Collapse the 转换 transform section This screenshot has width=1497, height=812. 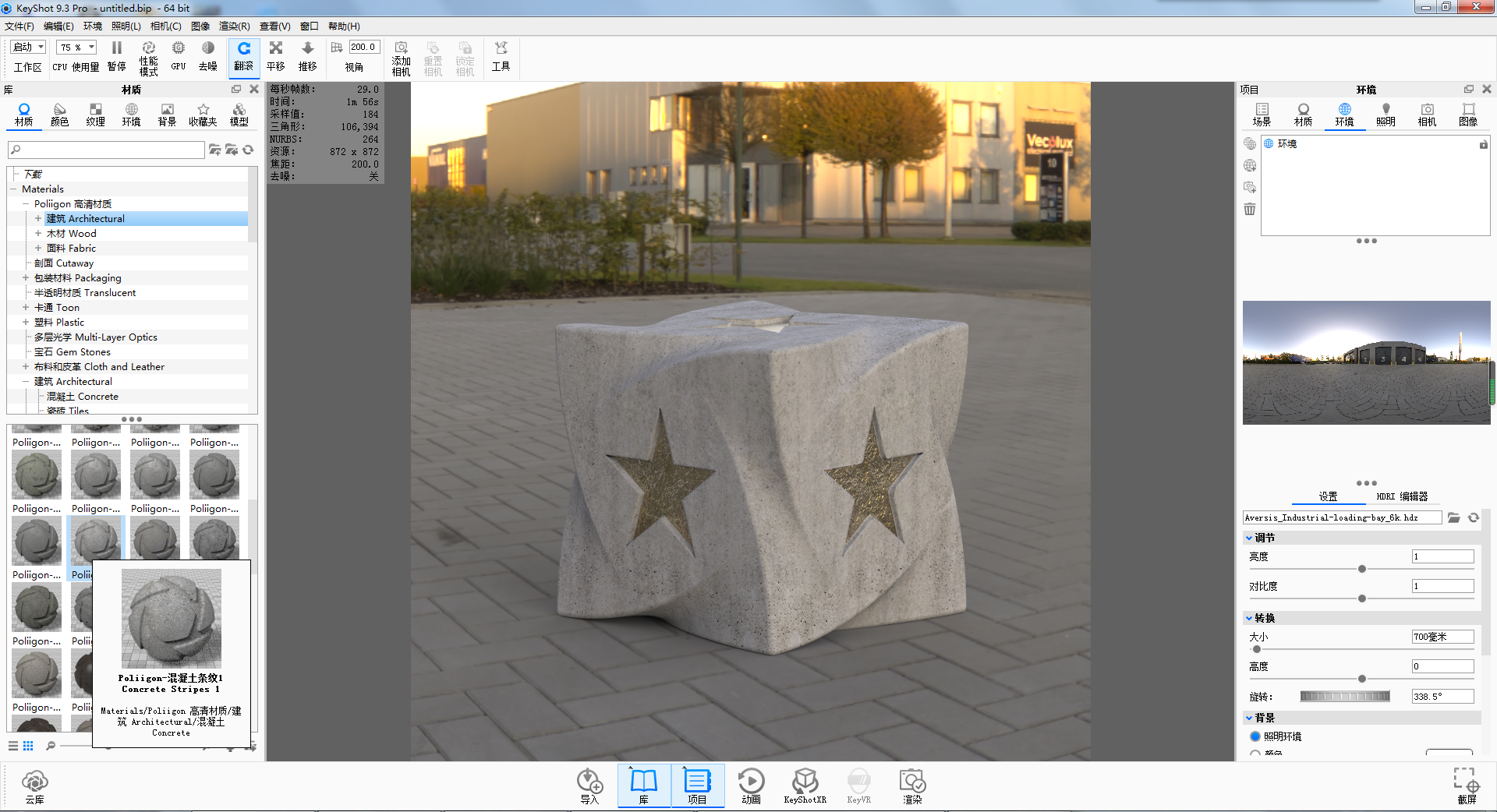tap(1249, 618)
